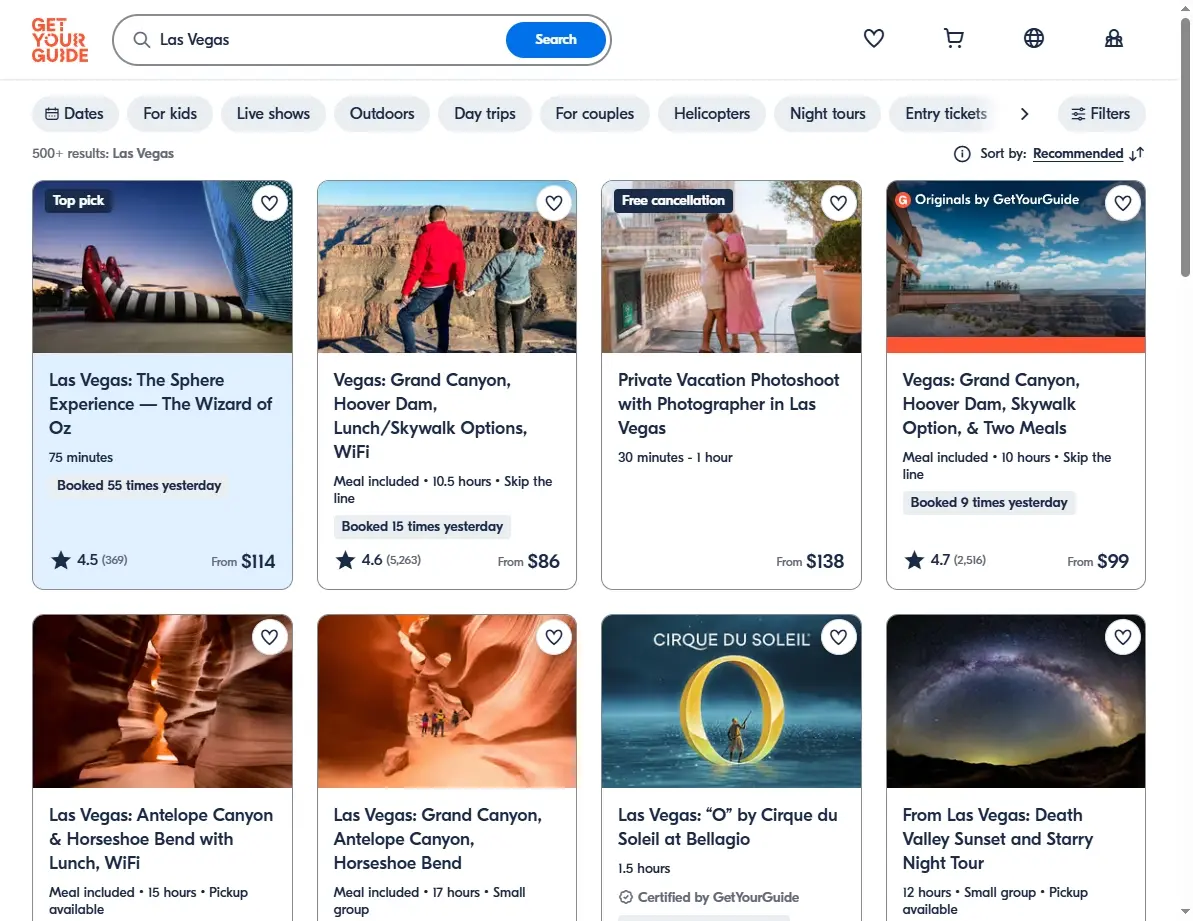
Task: Open the shopping cart icon
Action: (953, 38)
